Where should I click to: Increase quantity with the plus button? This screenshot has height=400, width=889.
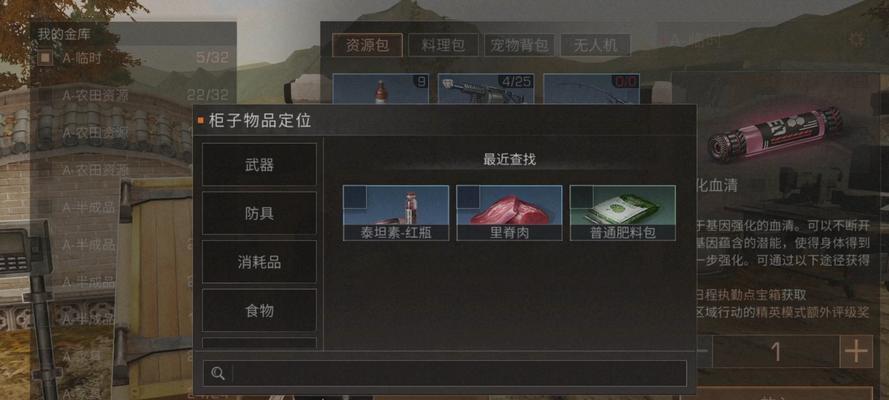(x=856, y=352)
